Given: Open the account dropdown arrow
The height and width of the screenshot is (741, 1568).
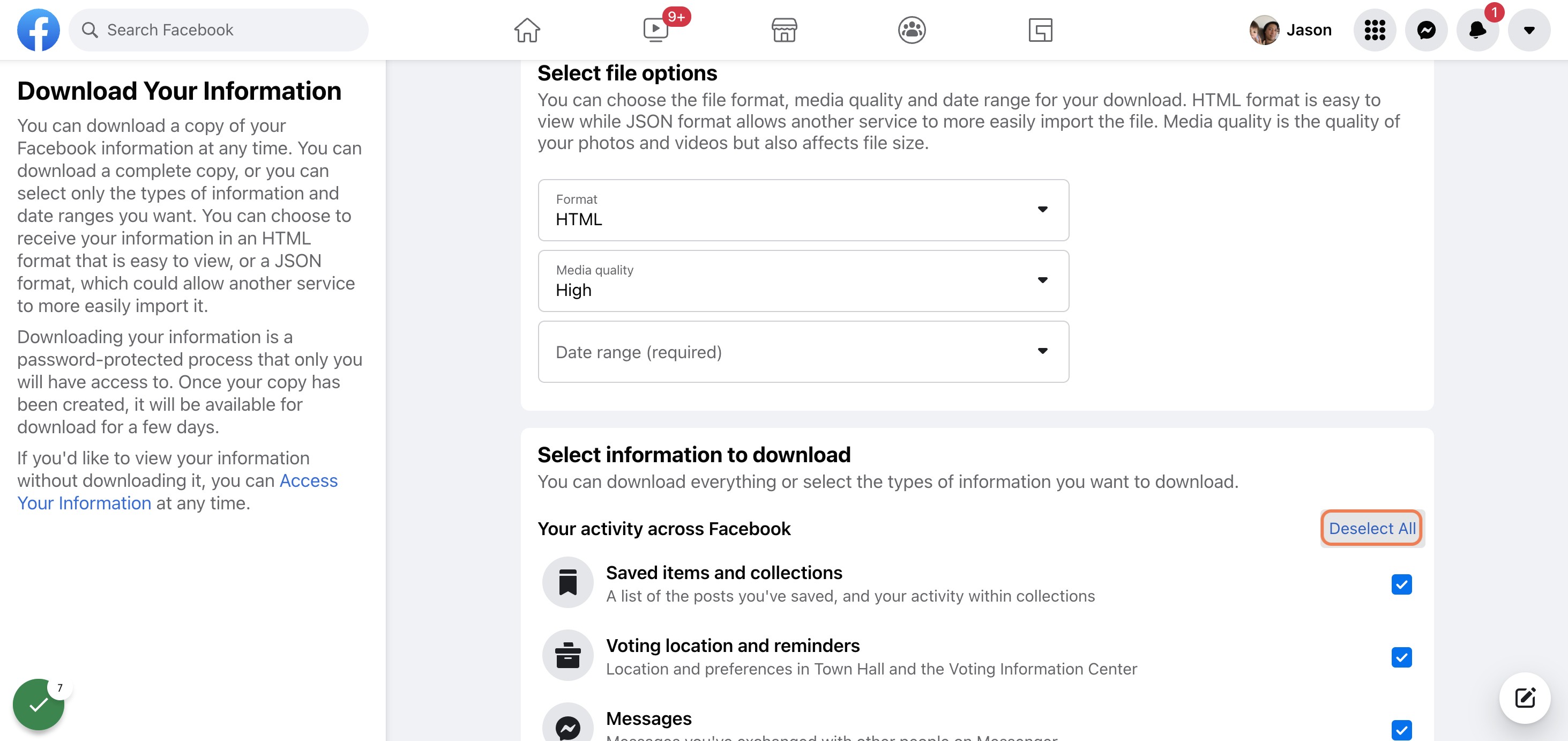Looking at the screenshot, I should [x=1529, y=30].
